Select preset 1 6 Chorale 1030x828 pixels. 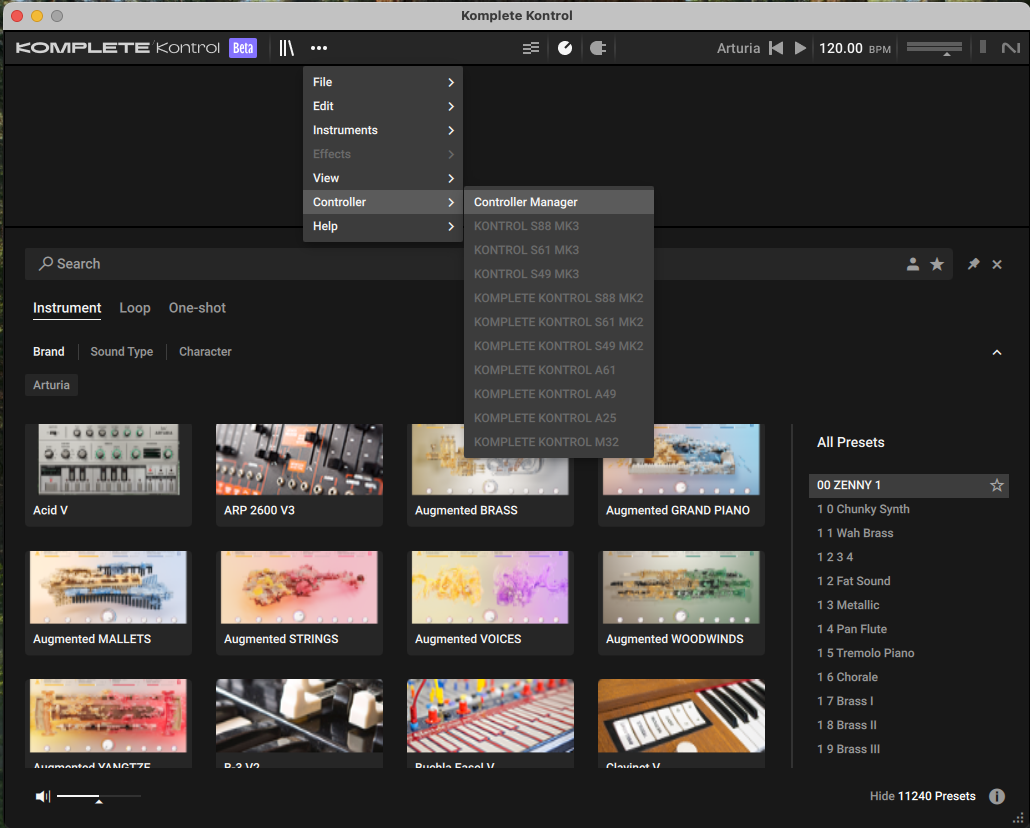click(x=847, y=677)
